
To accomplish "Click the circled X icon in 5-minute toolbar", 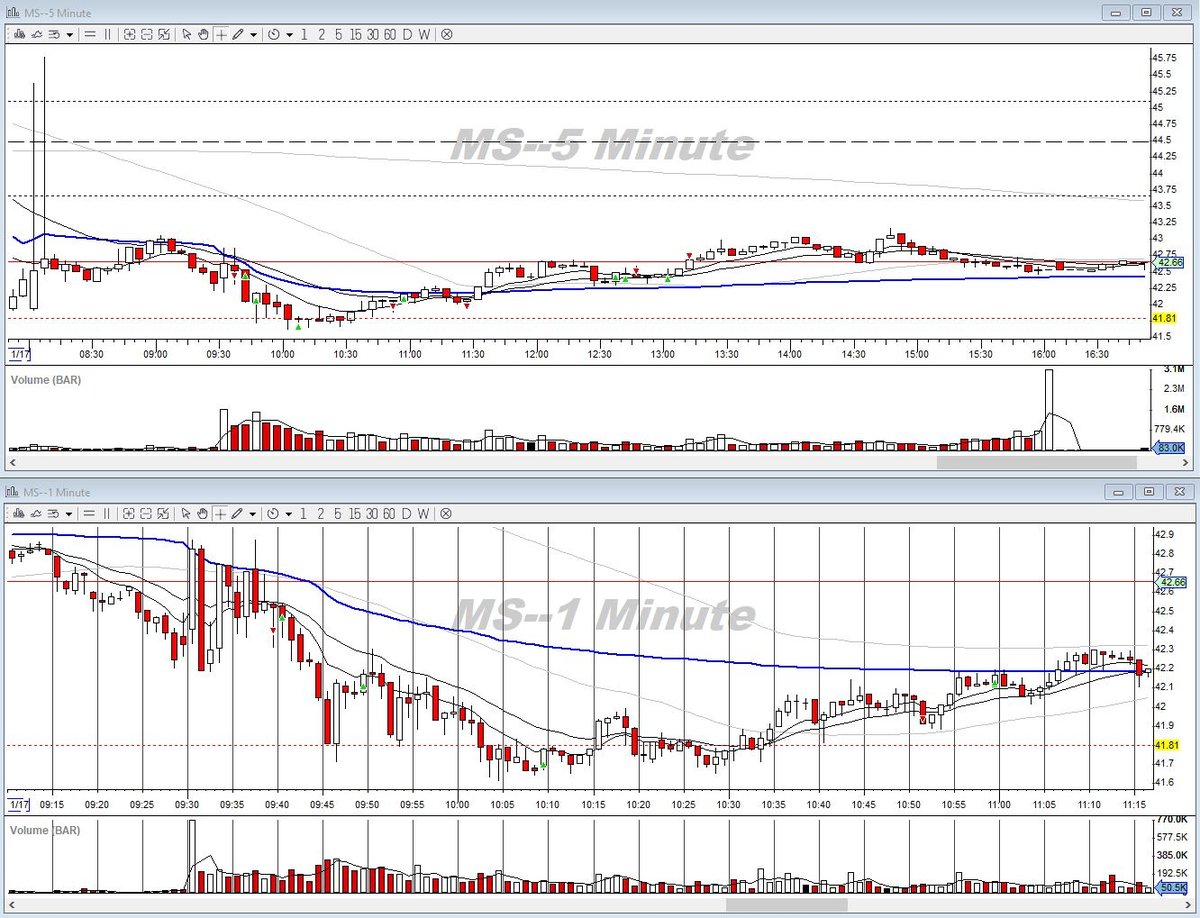I will tap(446, 34).
